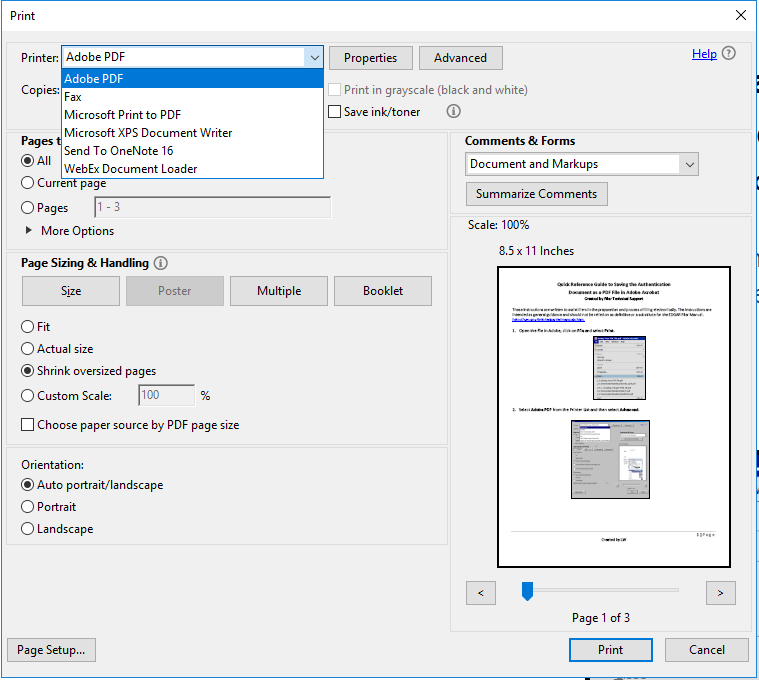Go to the previous preview page arrow
Image resolution: width=759 pixels, height=680 pixels.
pyautogui.click(x=481, y=593)
